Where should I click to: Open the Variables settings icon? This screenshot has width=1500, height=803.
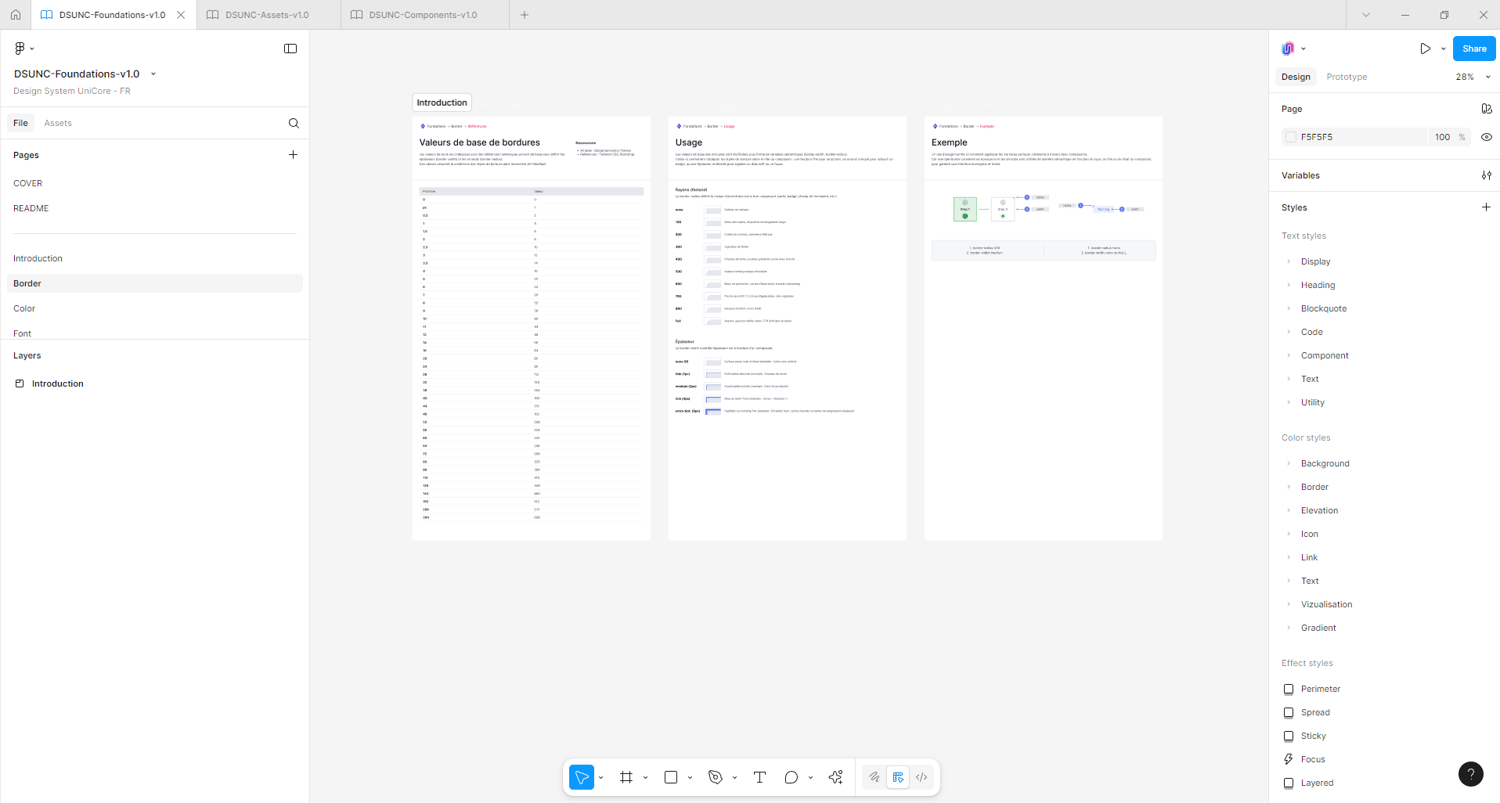click(1486, 175)
